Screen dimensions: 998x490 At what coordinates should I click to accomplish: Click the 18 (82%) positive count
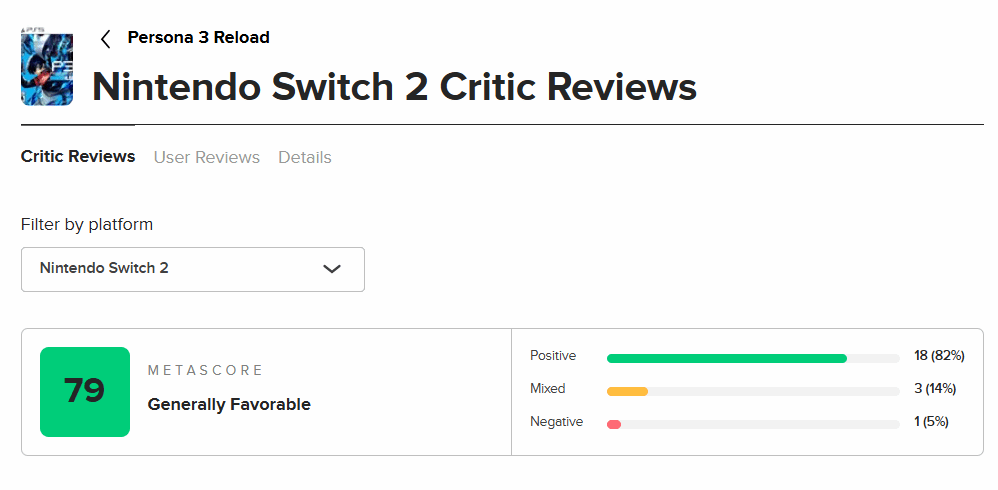click(x=939, y=356)
